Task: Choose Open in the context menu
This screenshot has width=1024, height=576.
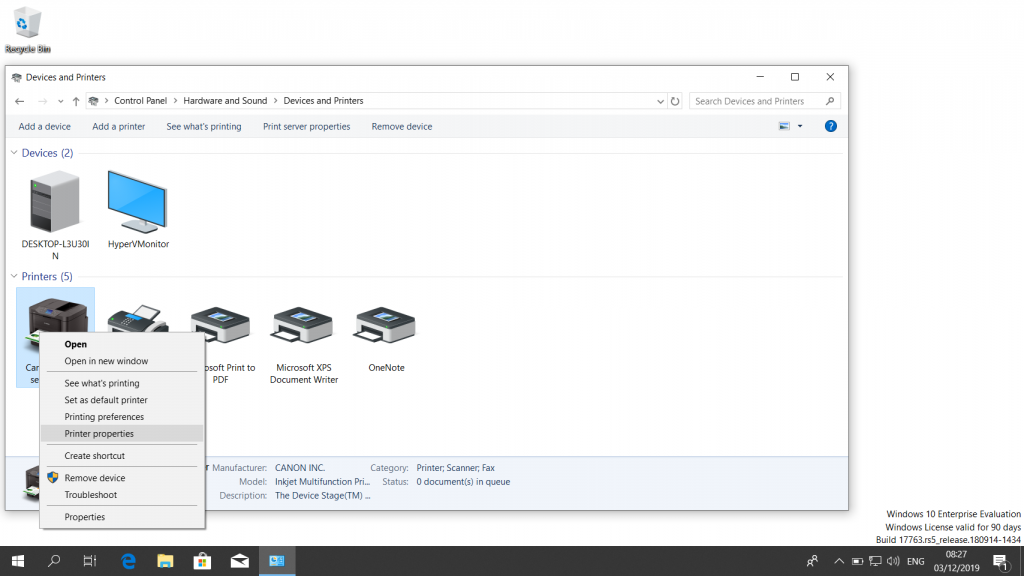Action: (122, 344)
